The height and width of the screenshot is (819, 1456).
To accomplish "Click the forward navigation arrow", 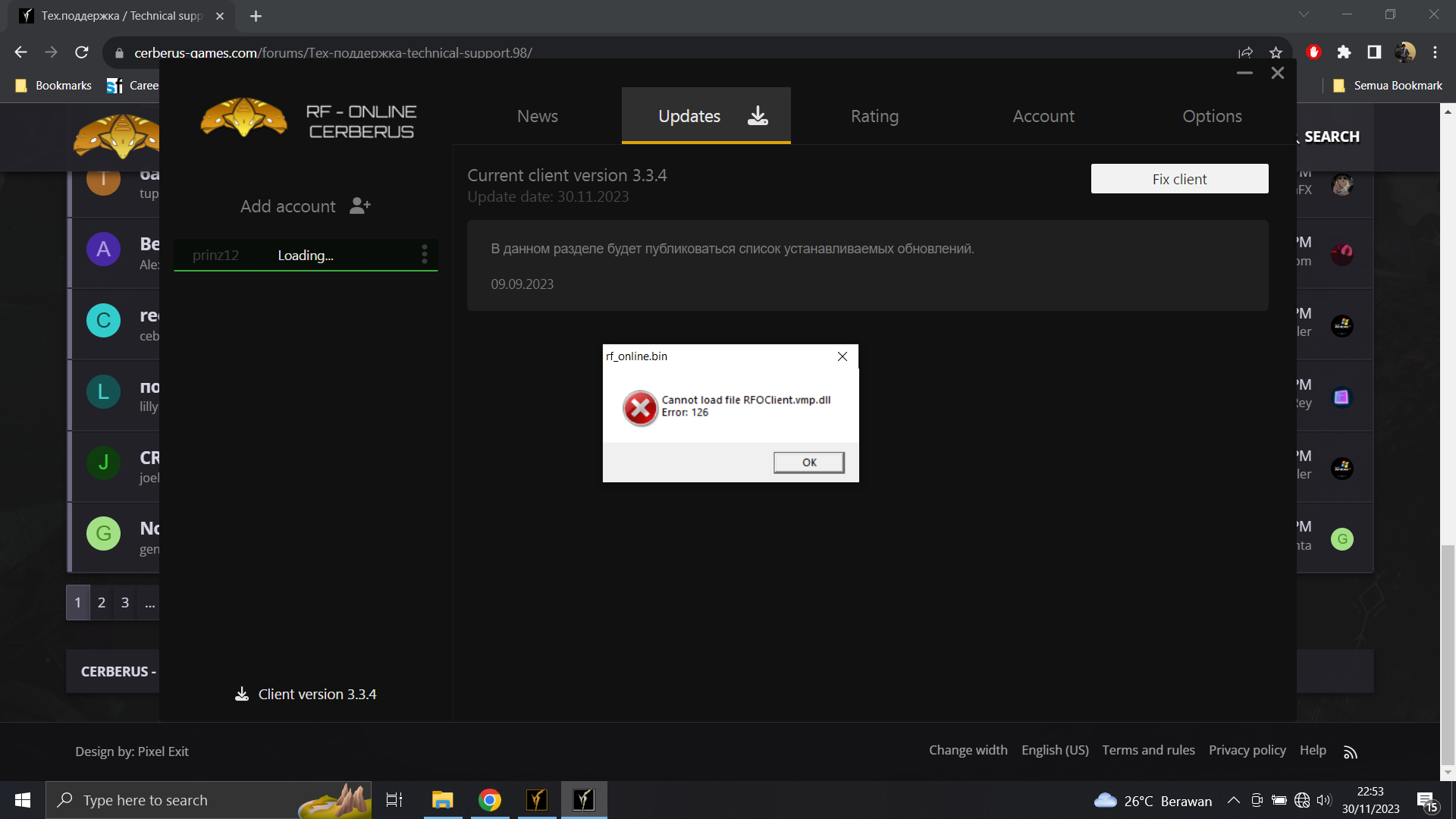I will 51,52.
